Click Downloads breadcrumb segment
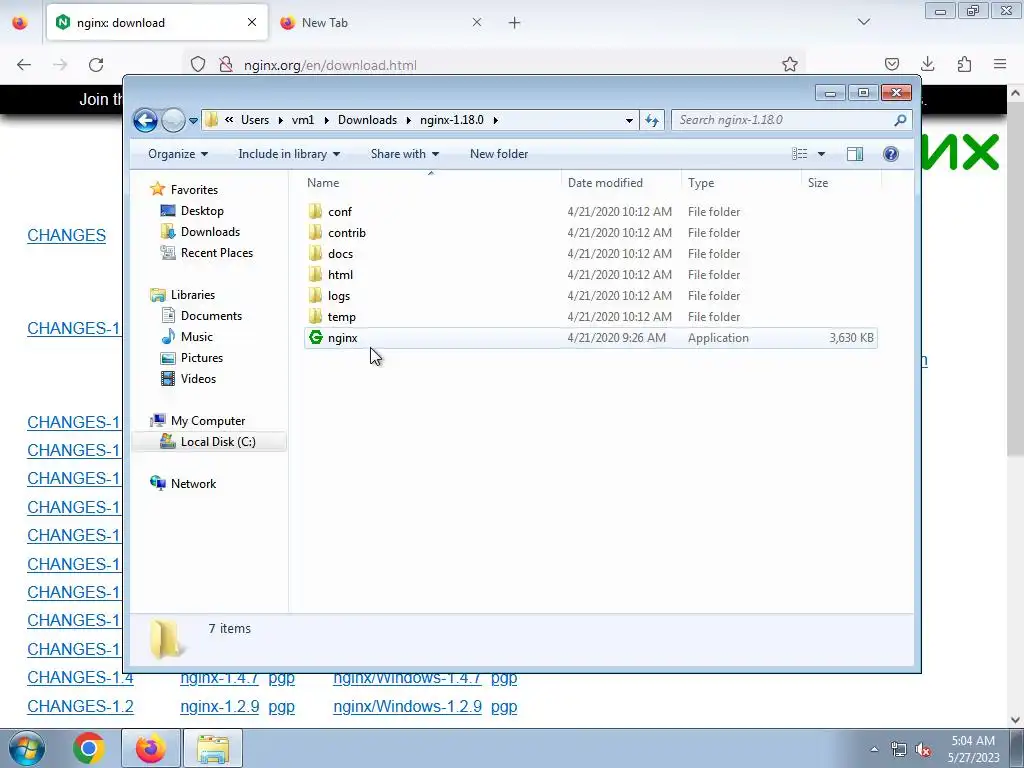This screenshot has width=1024, height=768. (367, 120)
